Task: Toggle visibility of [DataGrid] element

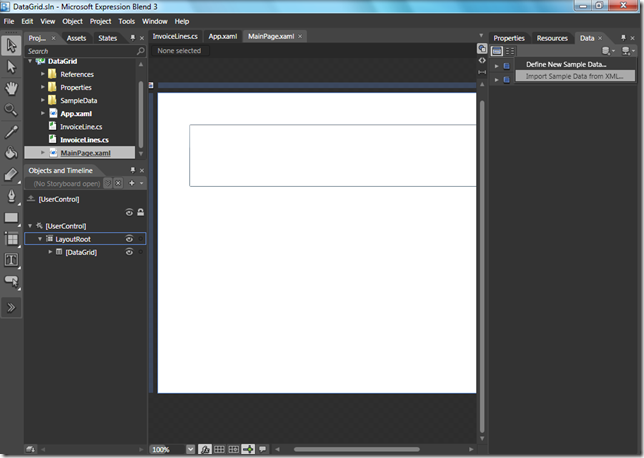Action: (129, 252)
